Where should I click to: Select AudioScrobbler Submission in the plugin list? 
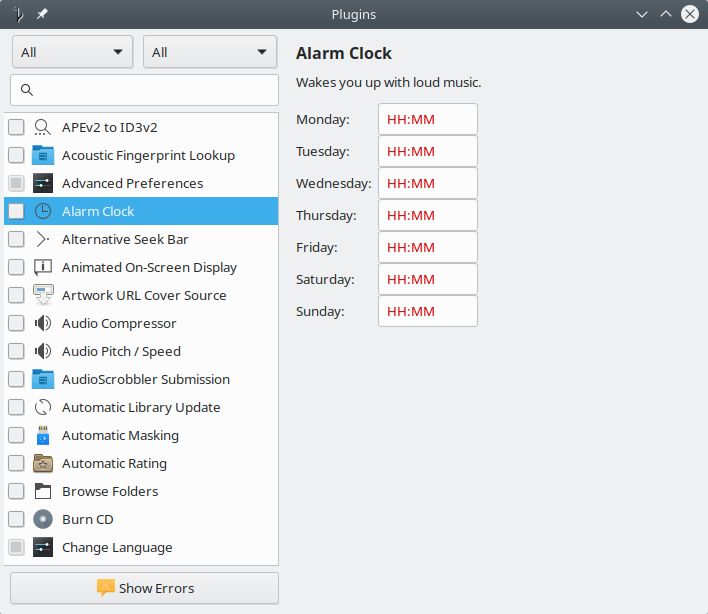coord(146,379)
